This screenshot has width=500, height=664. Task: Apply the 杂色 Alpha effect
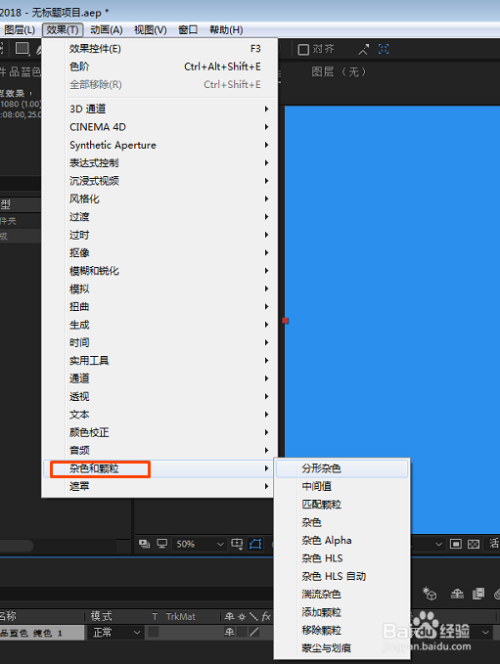342,540
